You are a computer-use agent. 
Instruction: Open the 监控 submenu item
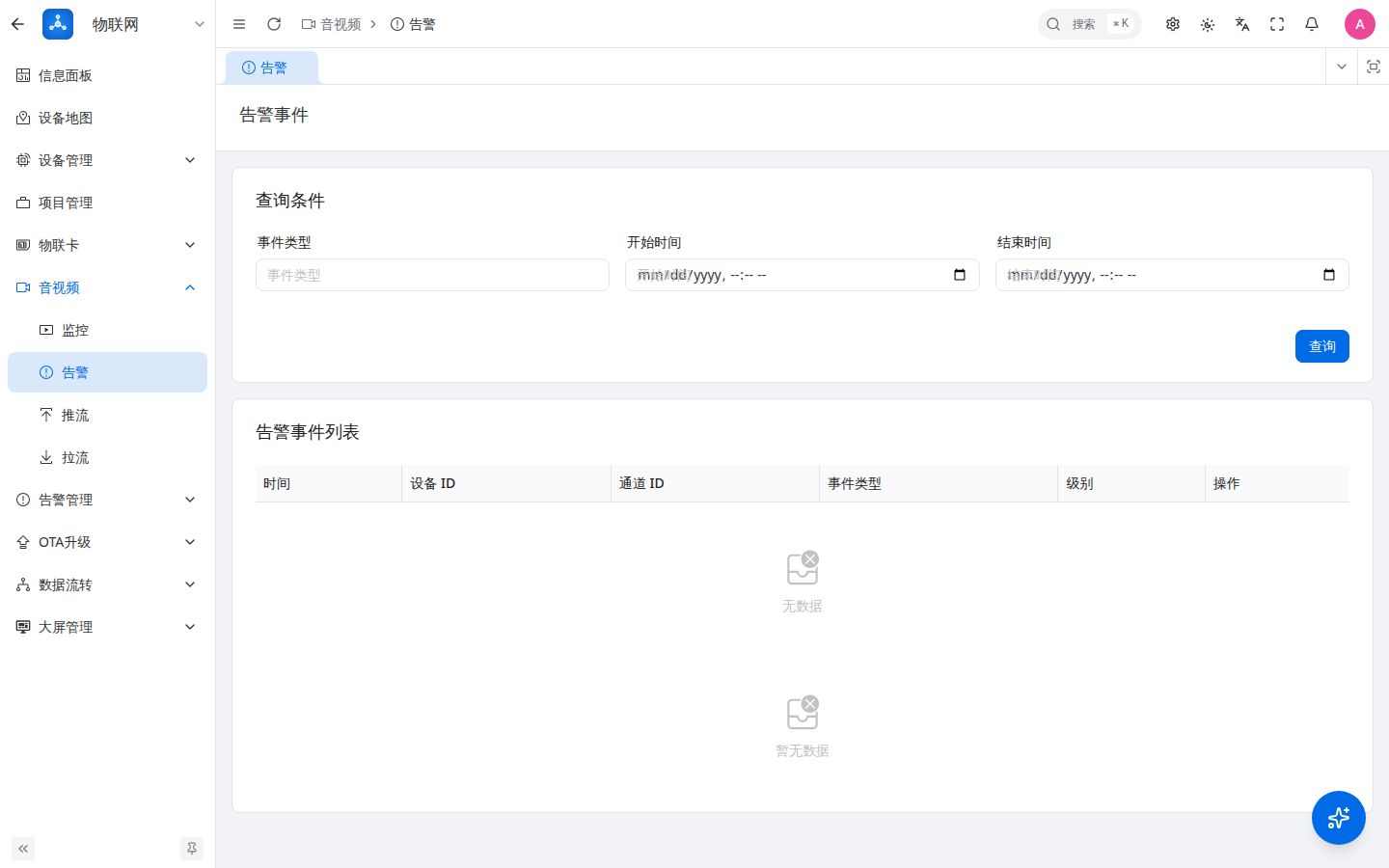tap(107, 330)
